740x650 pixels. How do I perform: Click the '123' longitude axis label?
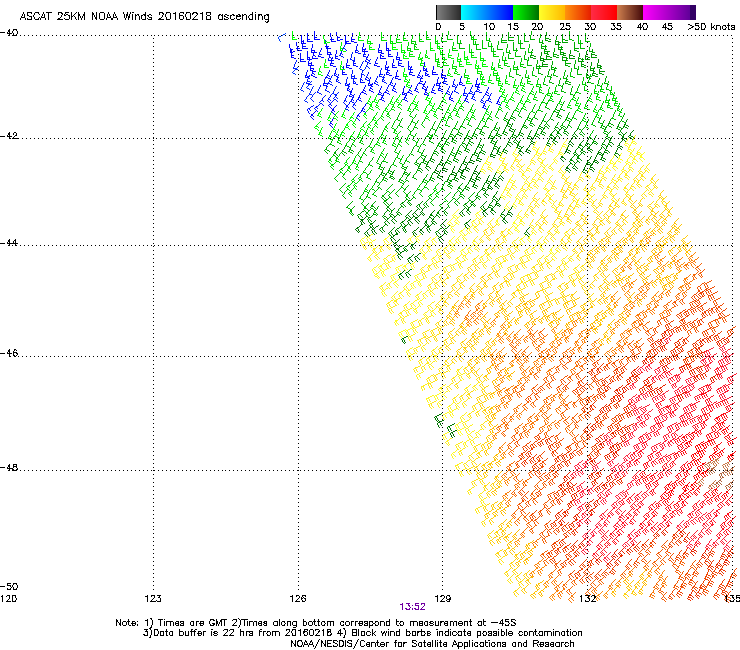(x=153, y=599)
